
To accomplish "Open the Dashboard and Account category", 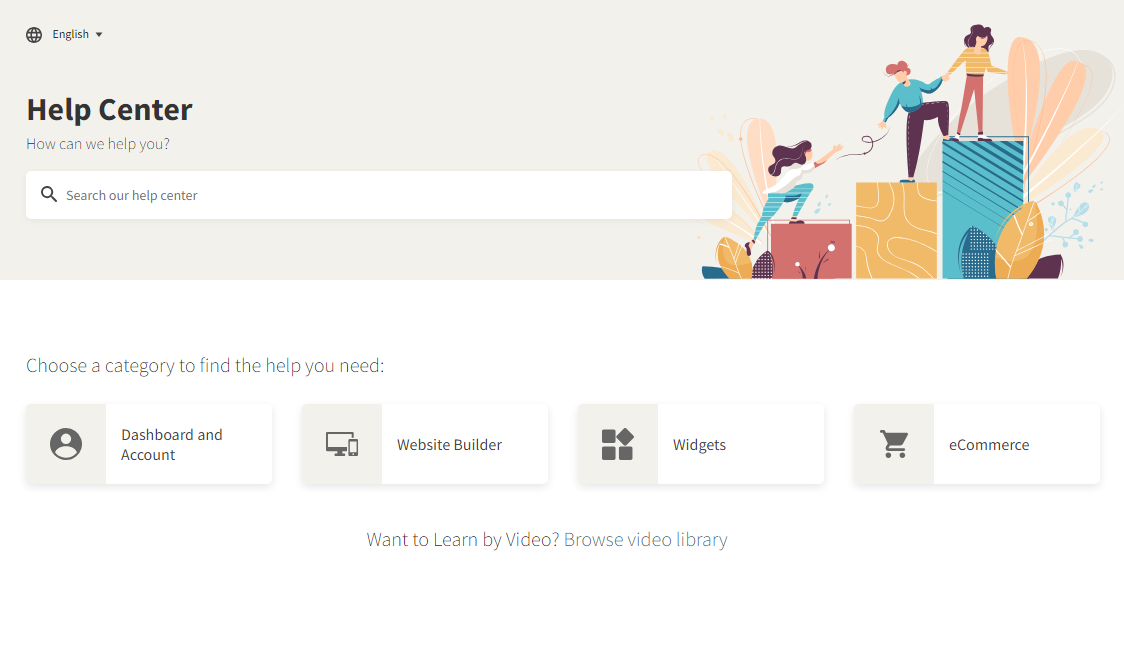I will pos(149,444).
